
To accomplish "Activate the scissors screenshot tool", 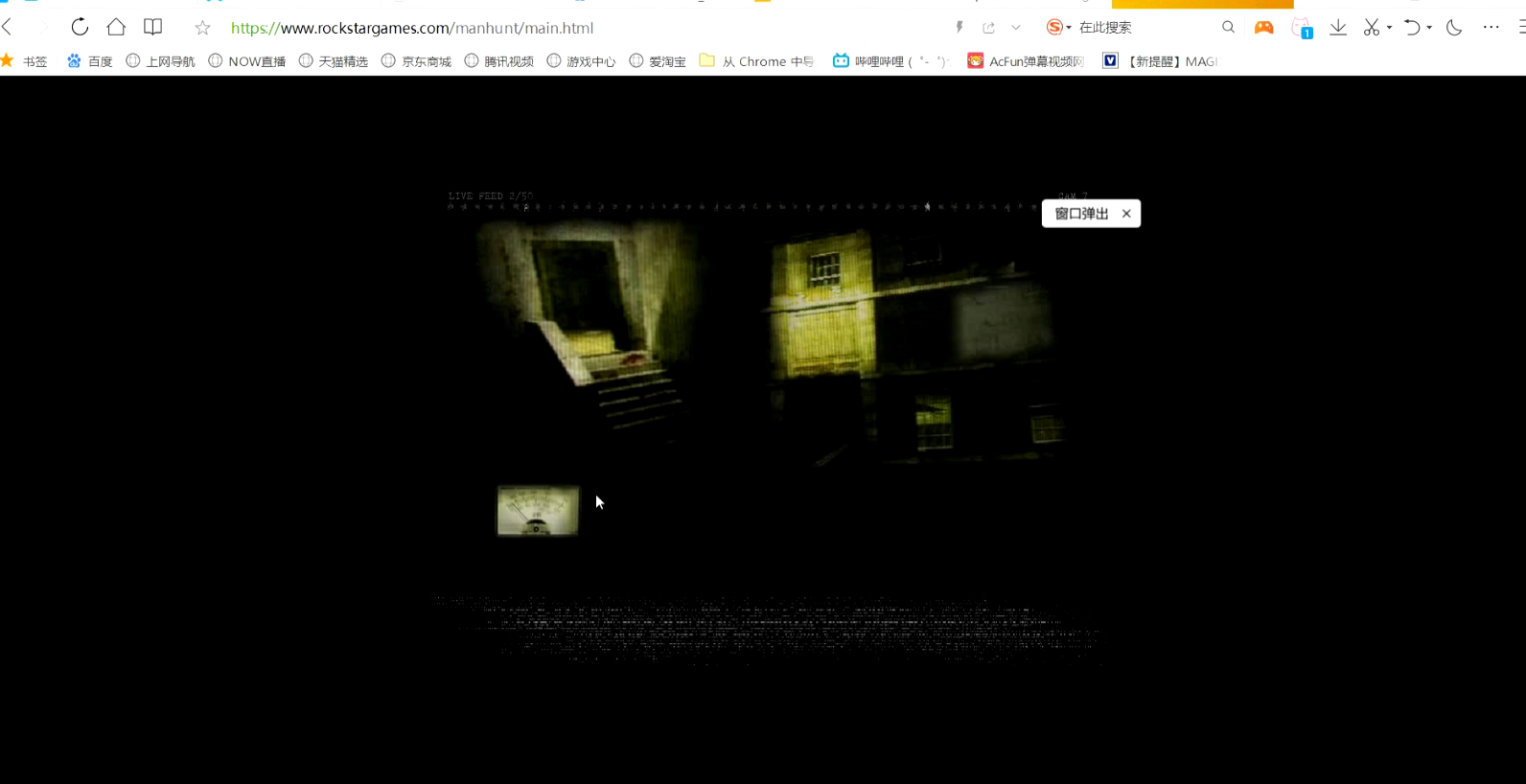I will point(1372,28).
